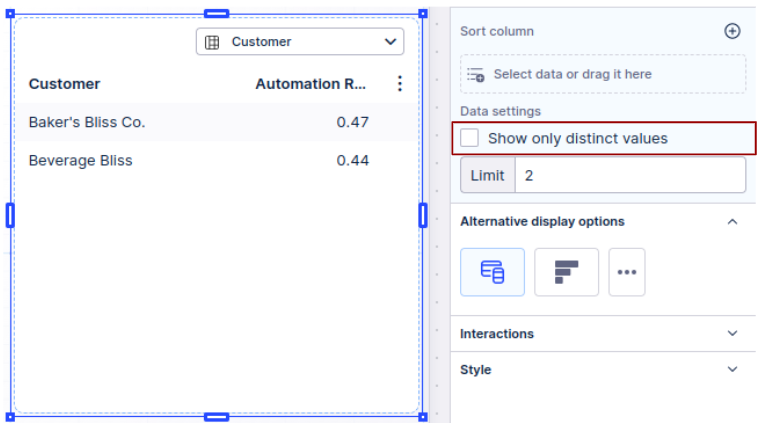Enable Show only distinct values checkbox
The height and width of the screenshot is (423, 769).
click(470, 138)
